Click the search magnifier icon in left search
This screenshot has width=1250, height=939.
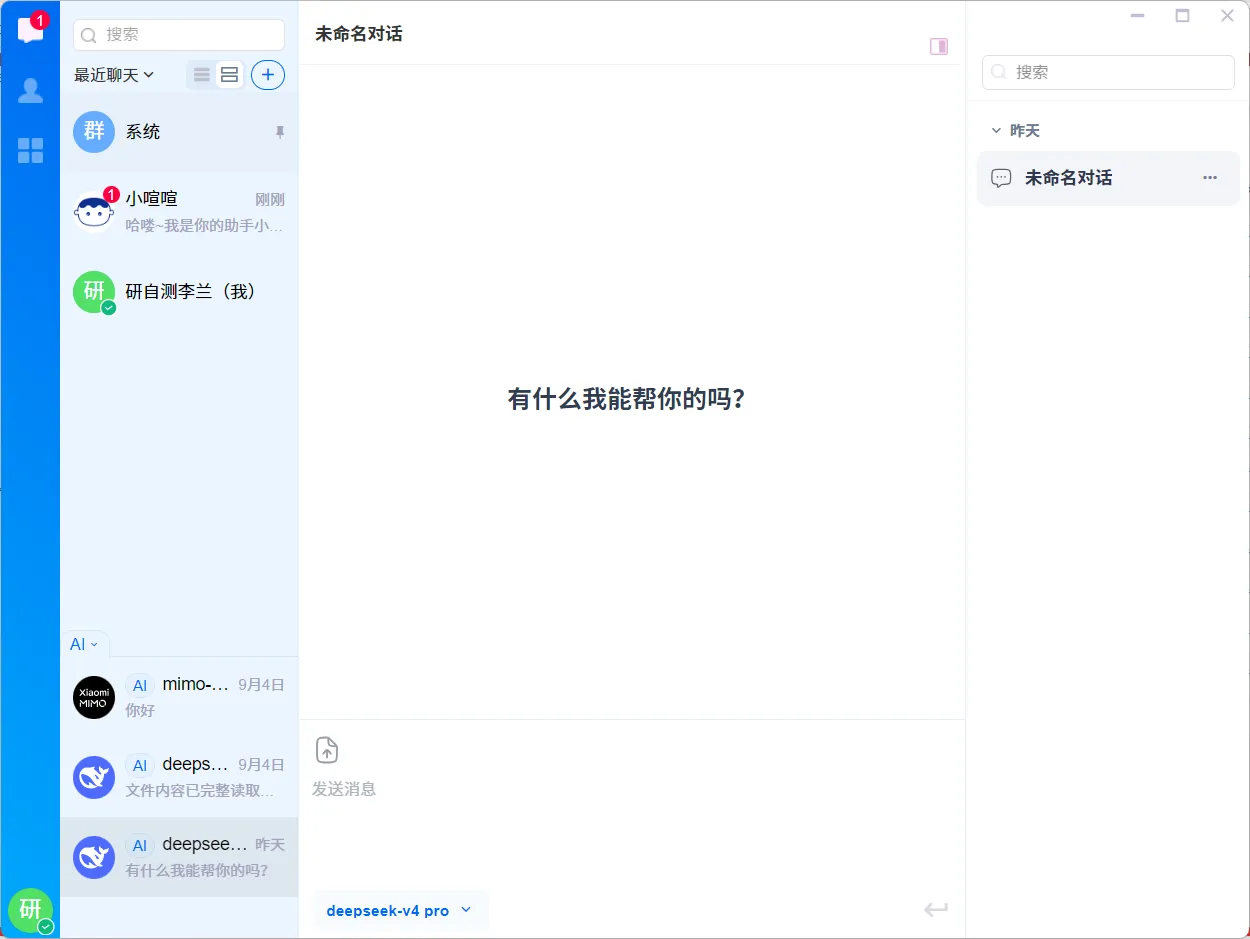(89, 35)
